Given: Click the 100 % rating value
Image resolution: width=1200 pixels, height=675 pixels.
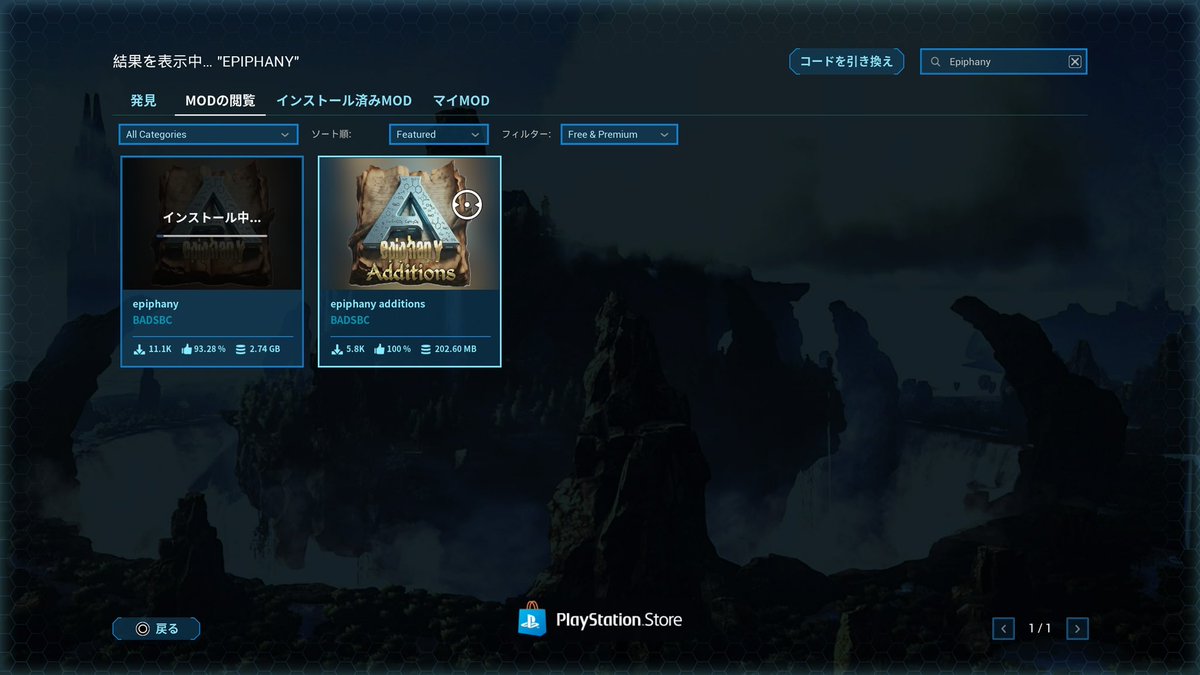Looking at the screenshot, I should pos(399,350).
